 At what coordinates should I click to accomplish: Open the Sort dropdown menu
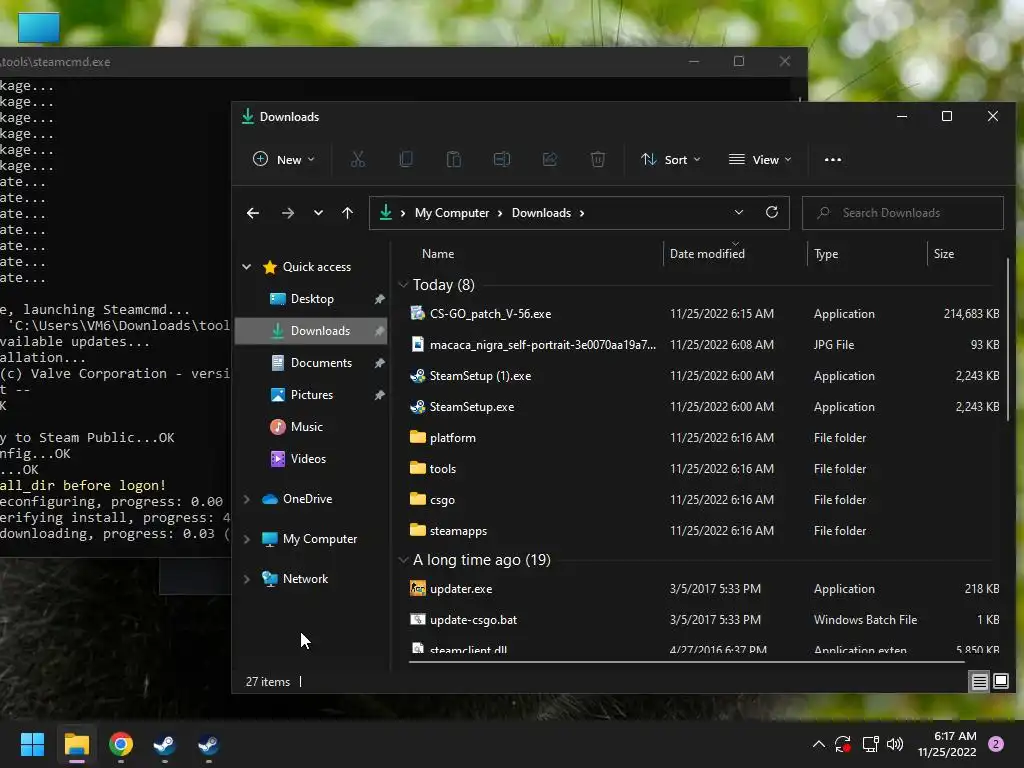(x=671, y=159)
